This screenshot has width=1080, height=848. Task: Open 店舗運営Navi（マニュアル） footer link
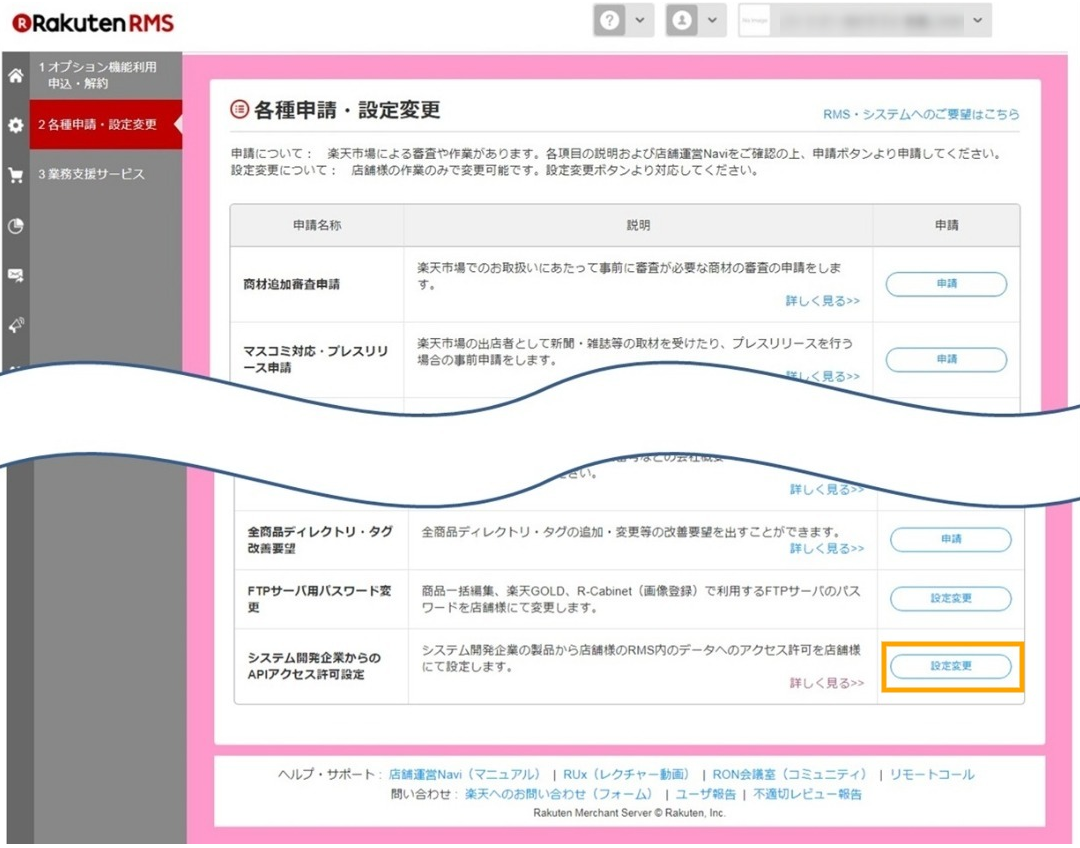[x=464, y=775]
